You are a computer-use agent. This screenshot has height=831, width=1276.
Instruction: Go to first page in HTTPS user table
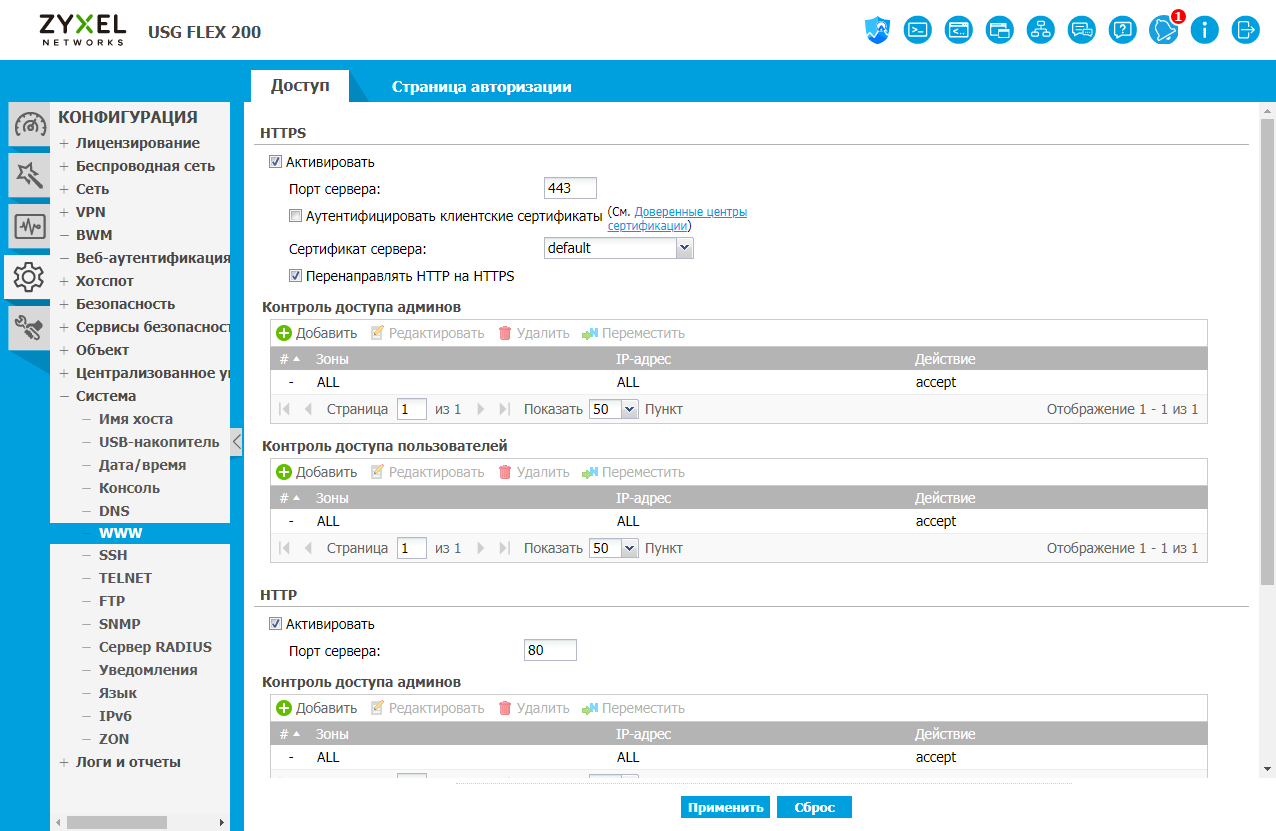point(285,548)
